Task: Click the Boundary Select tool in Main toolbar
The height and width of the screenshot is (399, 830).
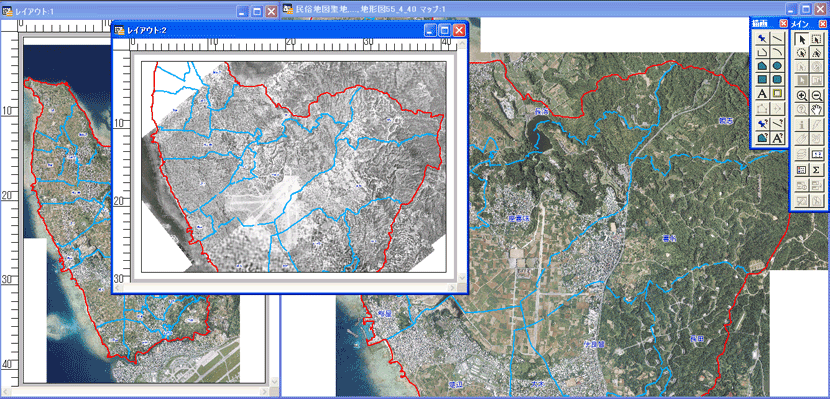Action: pos(801,66)
